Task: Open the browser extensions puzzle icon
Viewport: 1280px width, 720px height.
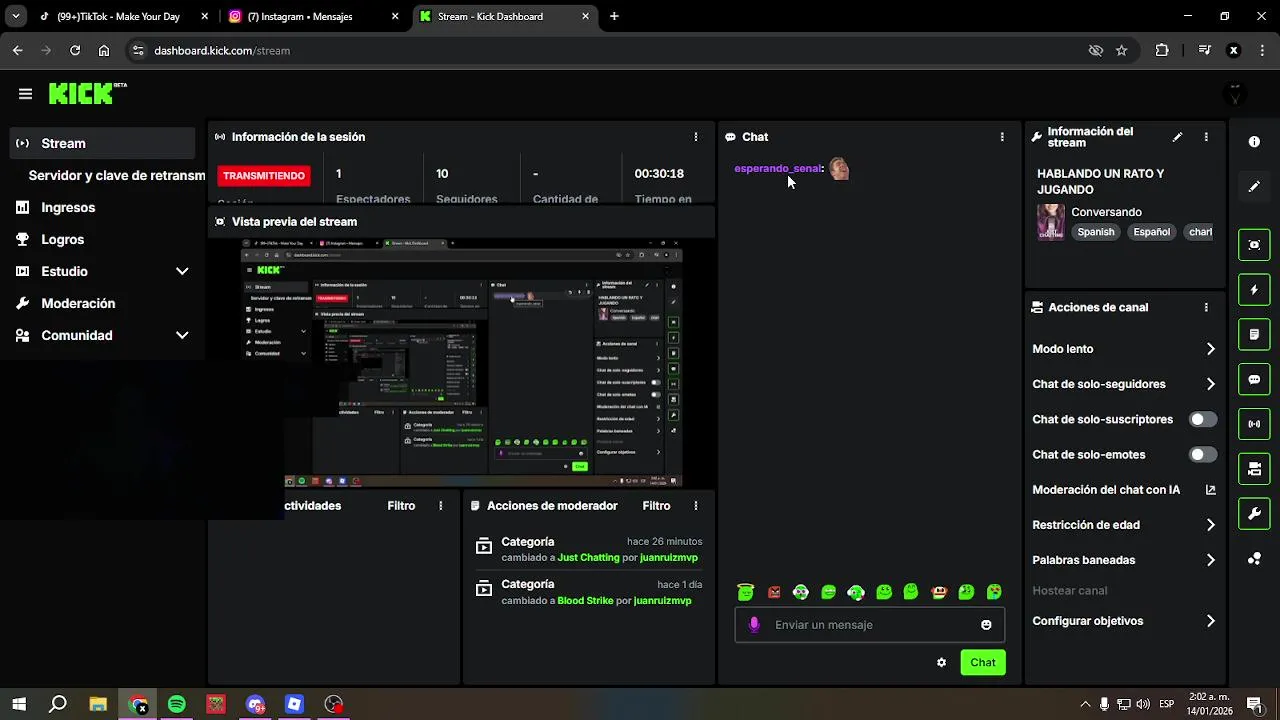Action: (1162, 50)
